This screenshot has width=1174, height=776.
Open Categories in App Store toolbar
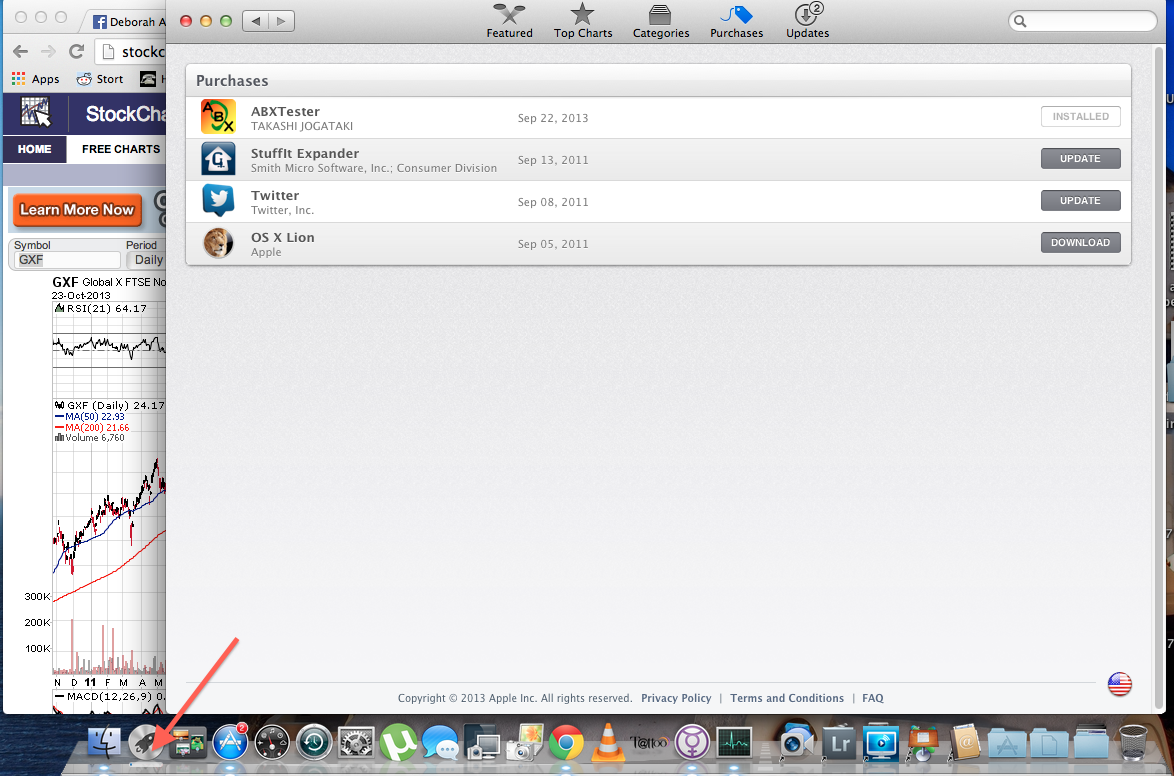pos(660,21)
